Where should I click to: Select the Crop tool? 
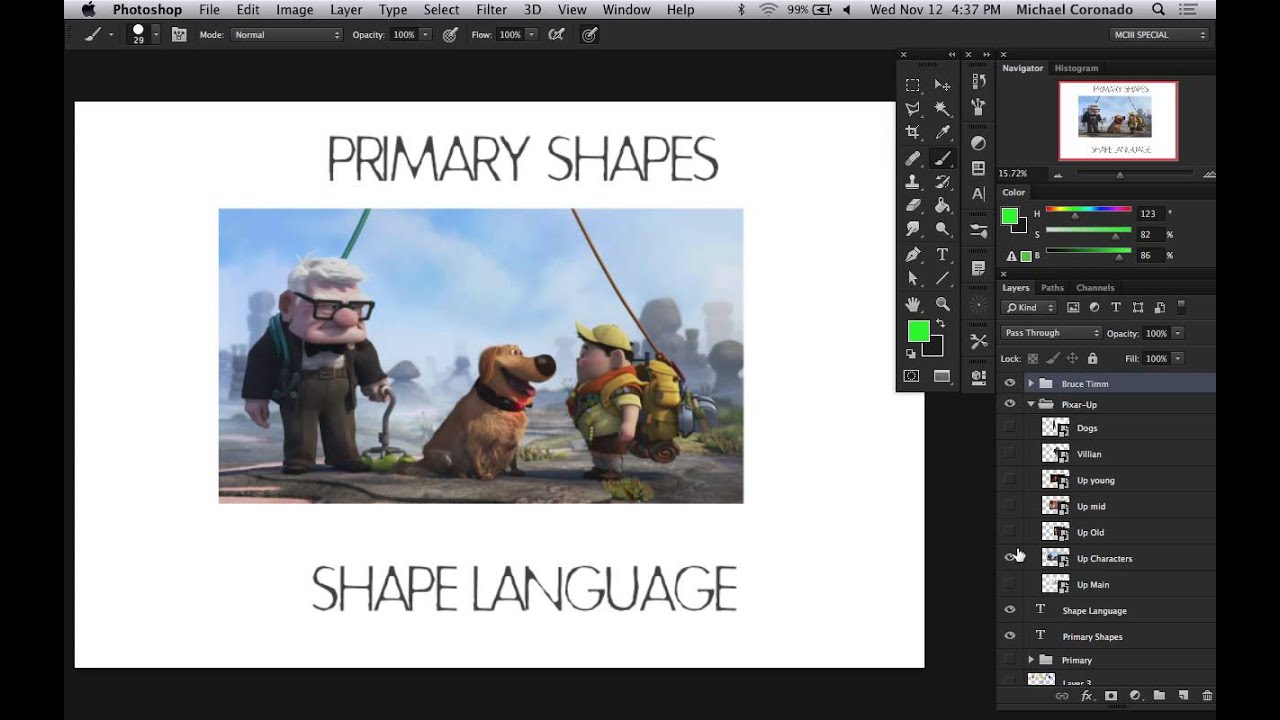tap(912, 132)
